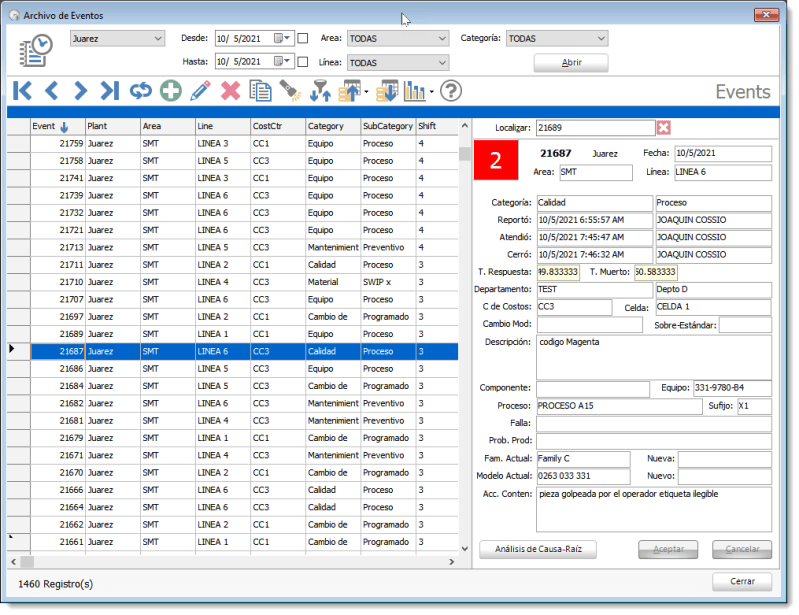
Task: Toggle the Hasta date checkbox
Action: [x=303, y=62]
